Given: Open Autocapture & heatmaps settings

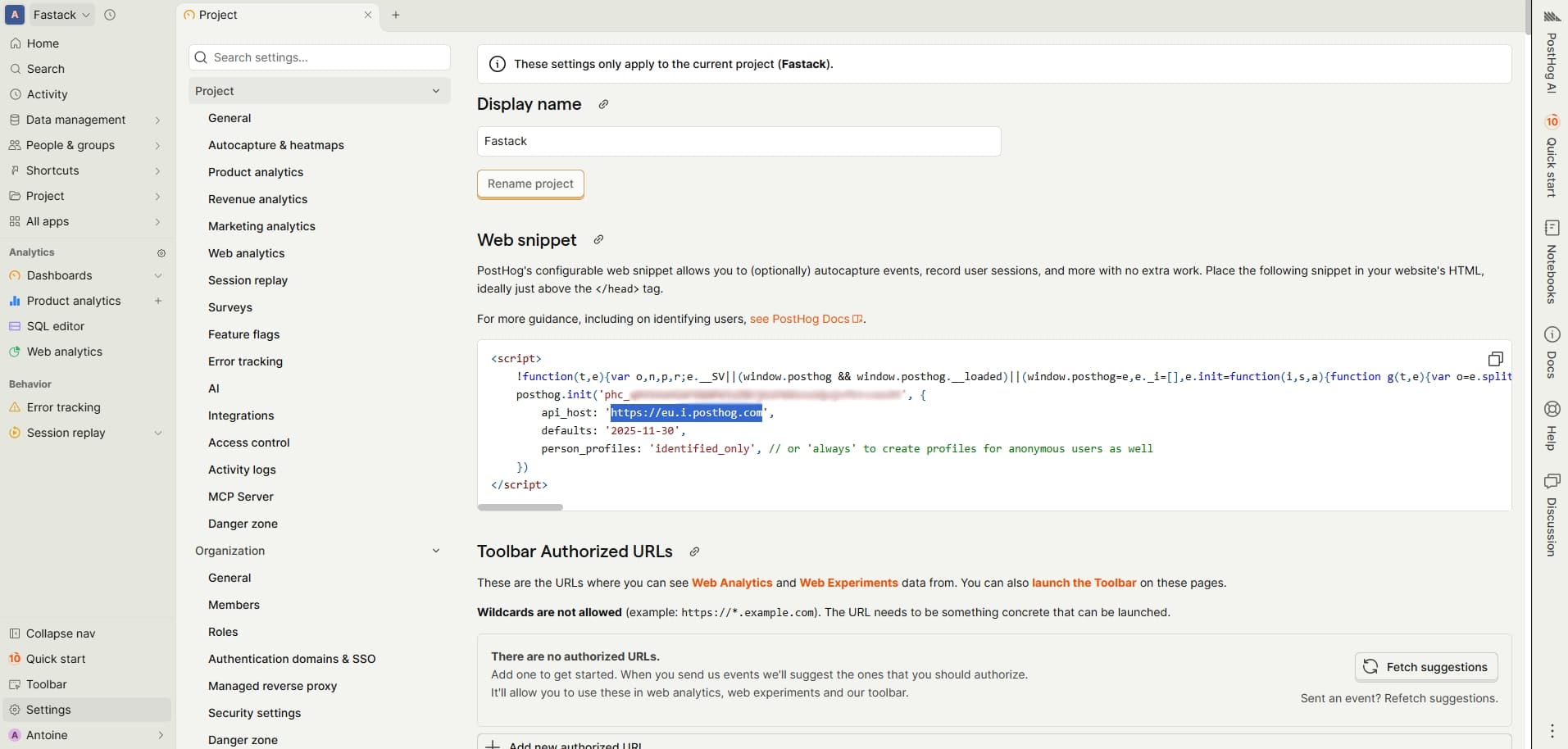Looking at the screenshot, I should (x=276, y=145).
